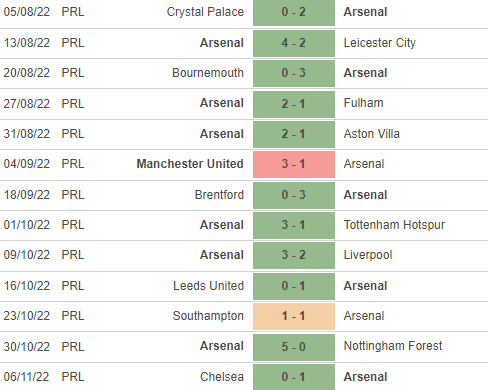Open the 5 - 0 Nottingham Forest result
488x390 pixels.
(294, 347)
